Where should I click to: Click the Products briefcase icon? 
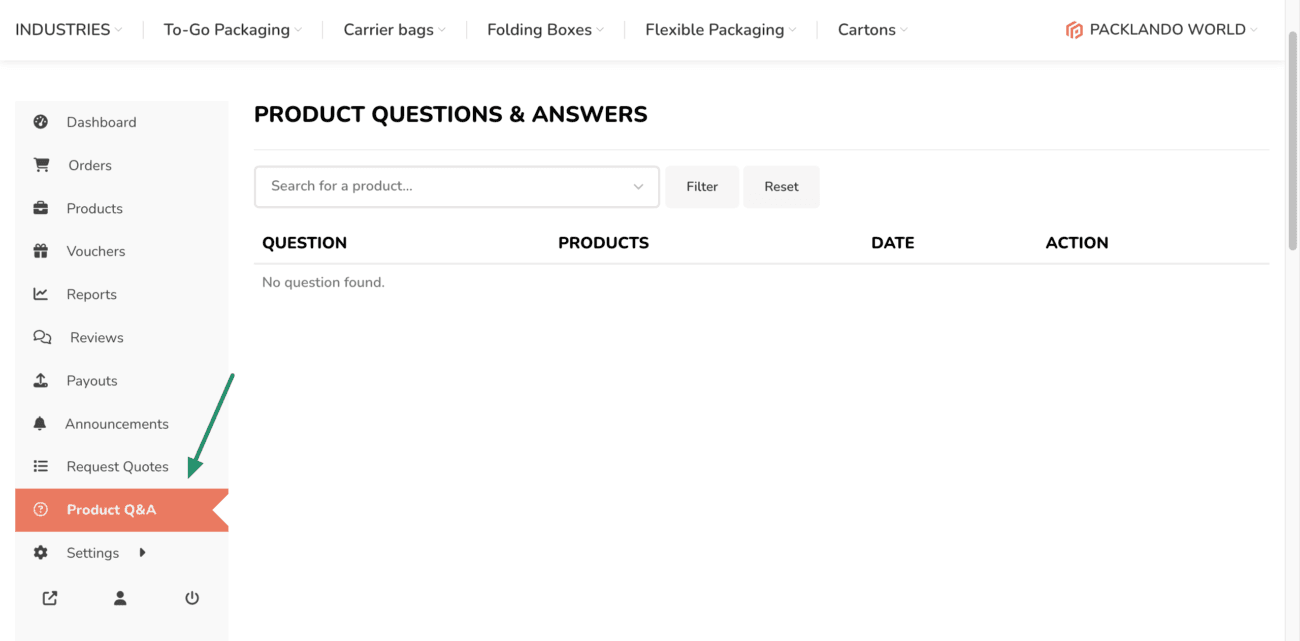41,208
